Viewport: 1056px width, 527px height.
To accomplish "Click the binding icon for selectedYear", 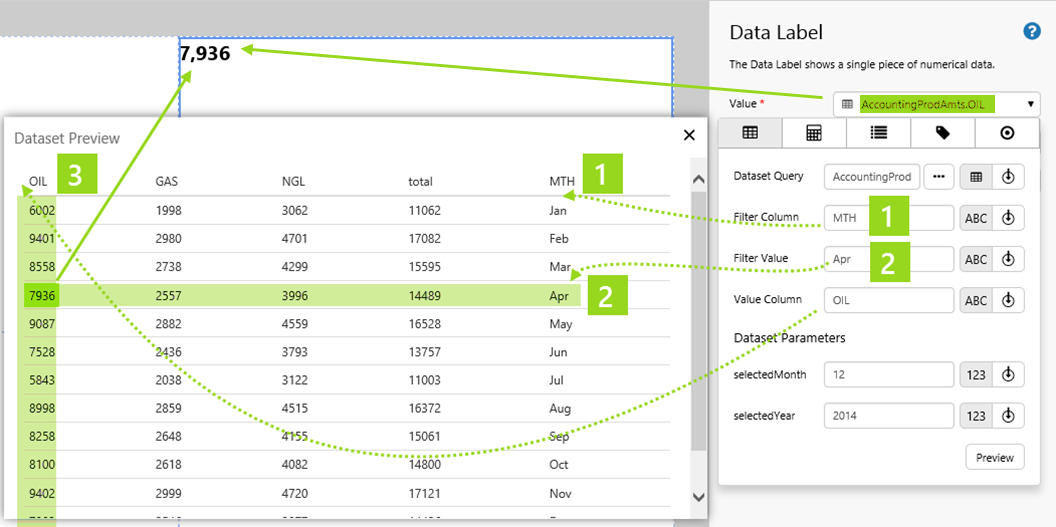I will 1008,416.
